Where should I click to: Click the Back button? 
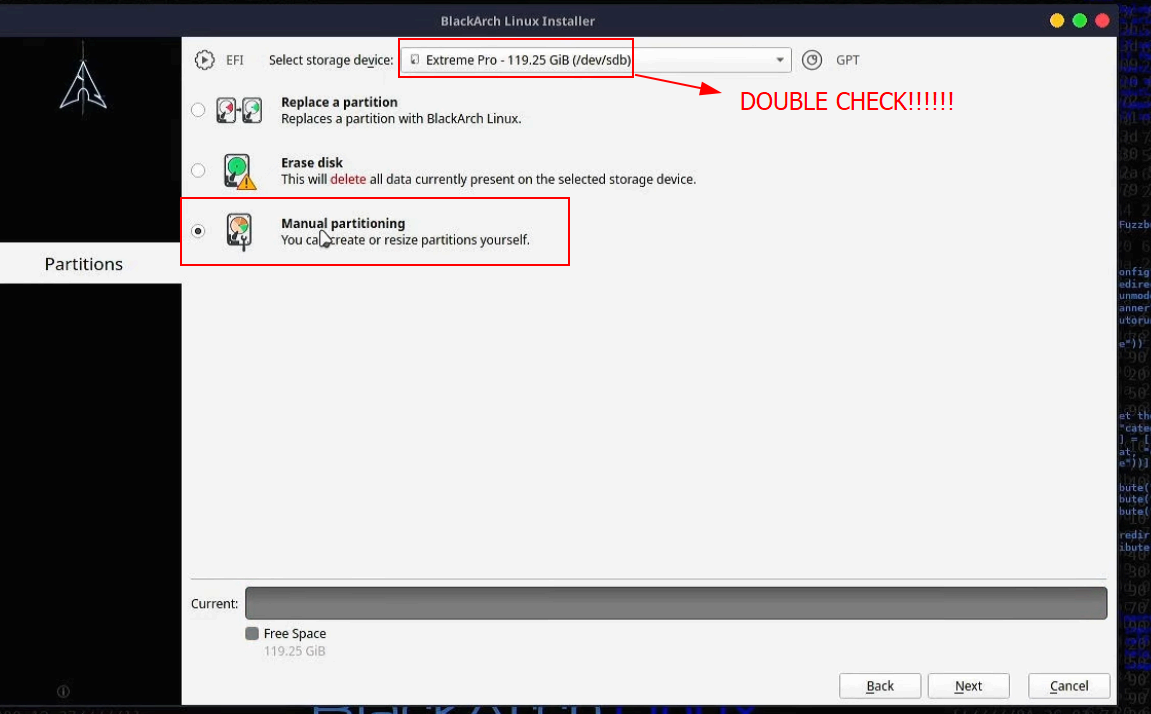tap(879, 686)
